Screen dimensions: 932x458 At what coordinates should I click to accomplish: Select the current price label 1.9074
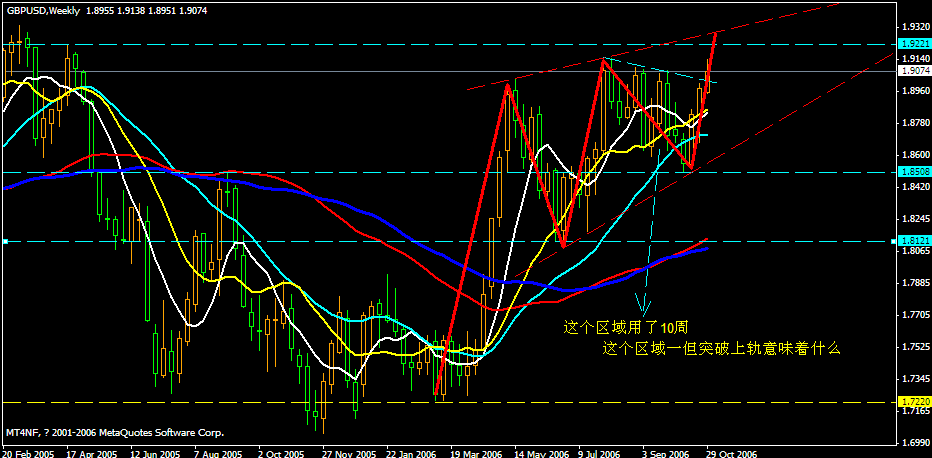pos(914,71)
